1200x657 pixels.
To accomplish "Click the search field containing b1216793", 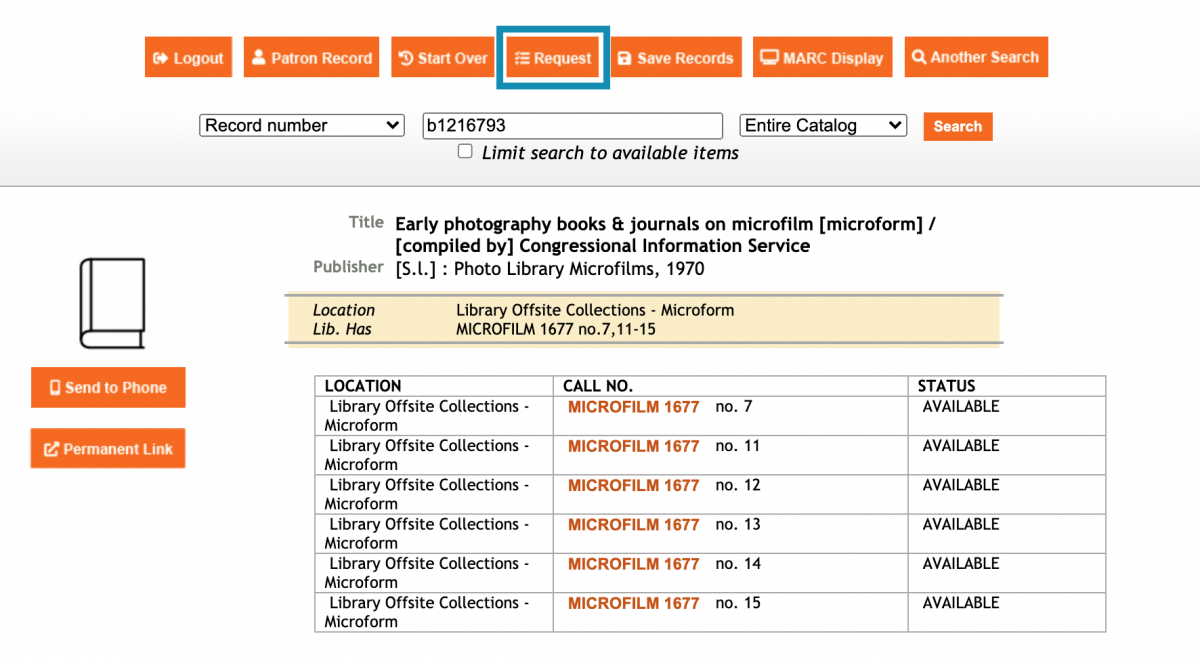I will click(x=572, y=126).
